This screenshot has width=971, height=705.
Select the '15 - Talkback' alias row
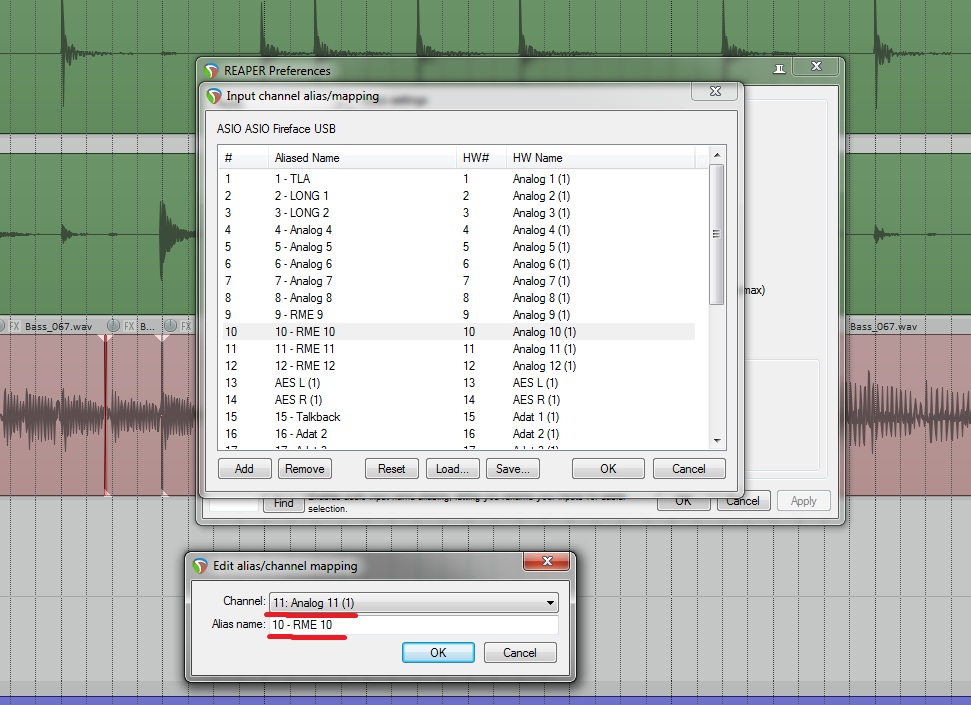coord(308,417)
